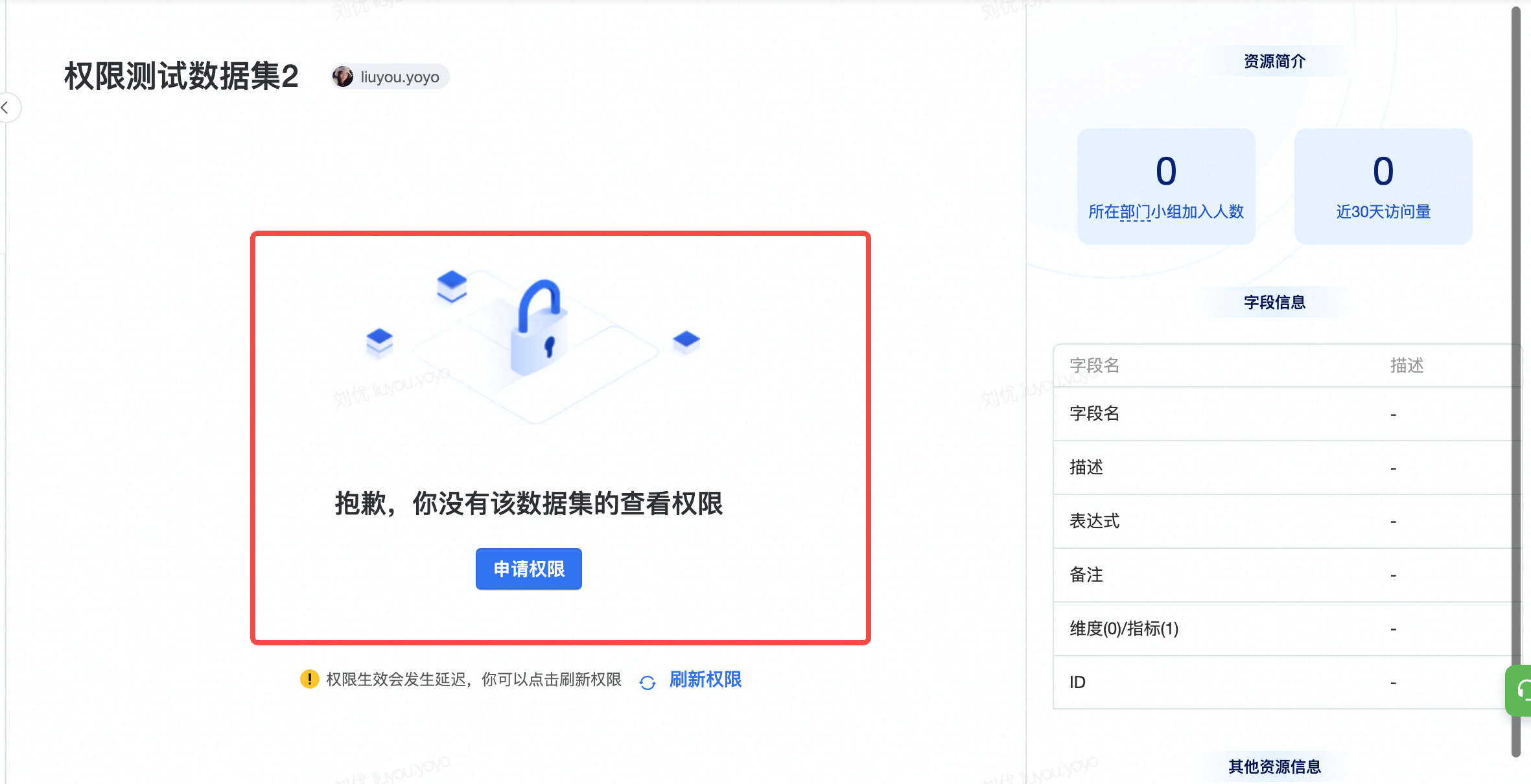Click the yellow warning exclamation icon
Screen dimensions: 1531x784
pyautogui.click(x=310, y=679)
